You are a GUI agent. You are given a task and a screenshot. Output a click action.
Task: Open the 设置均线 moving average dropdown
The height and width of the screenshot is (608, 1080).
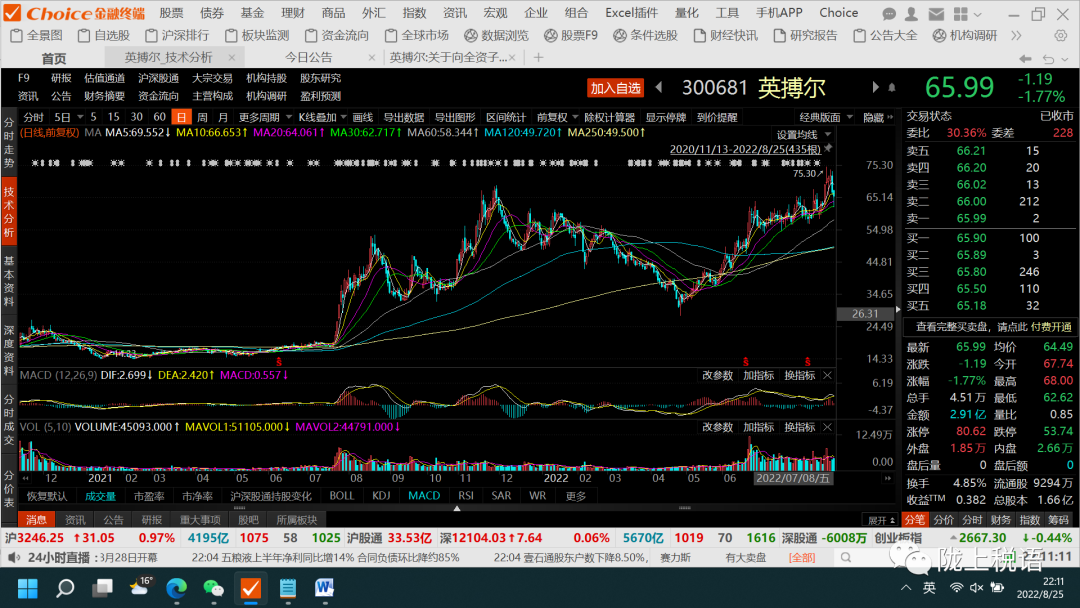804,134
